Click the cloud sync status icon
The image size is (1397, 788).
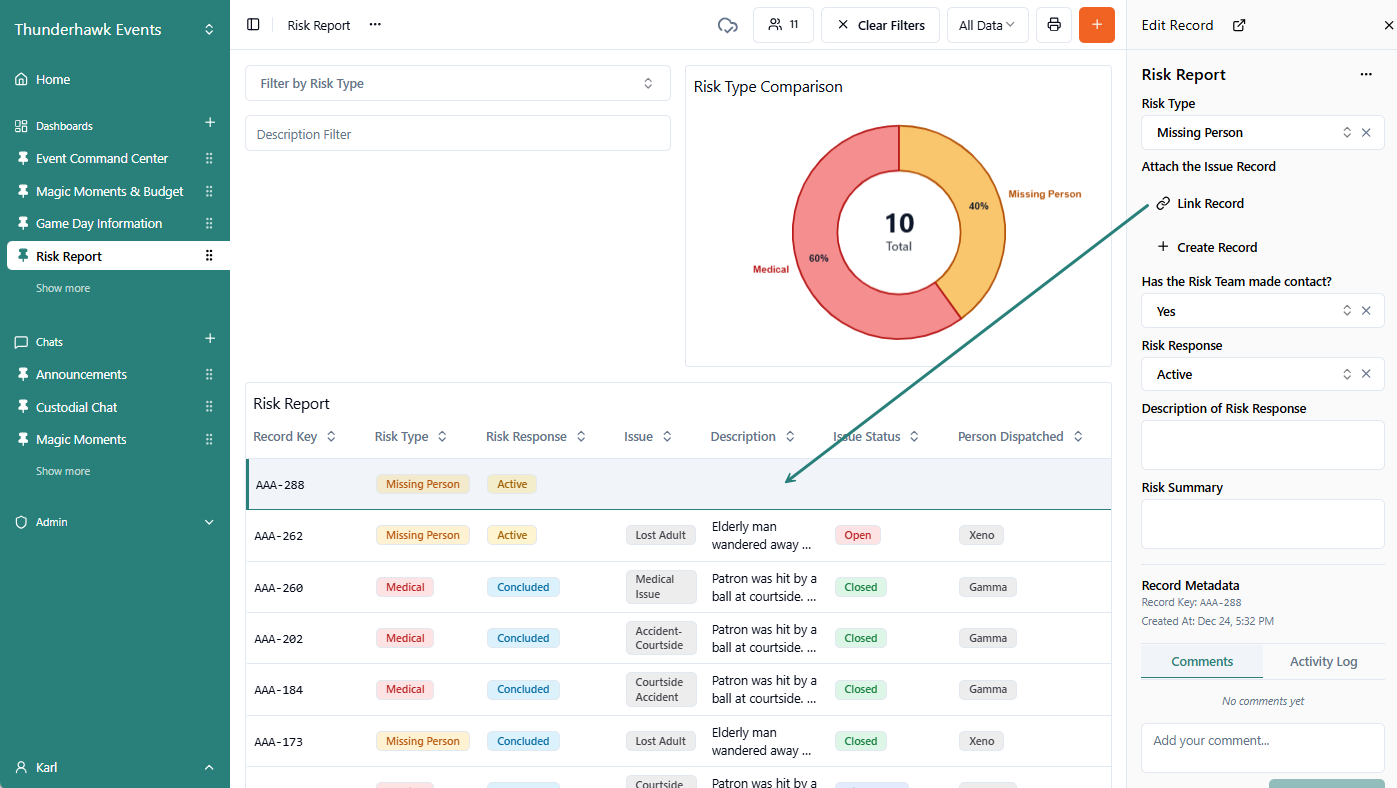727,25
